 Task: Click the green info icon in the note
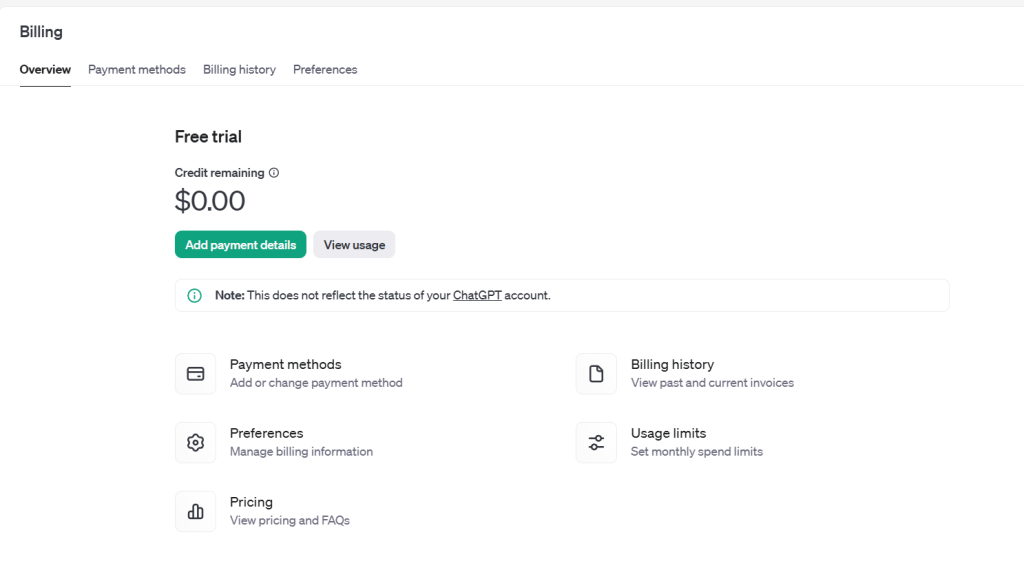(195, 295)
